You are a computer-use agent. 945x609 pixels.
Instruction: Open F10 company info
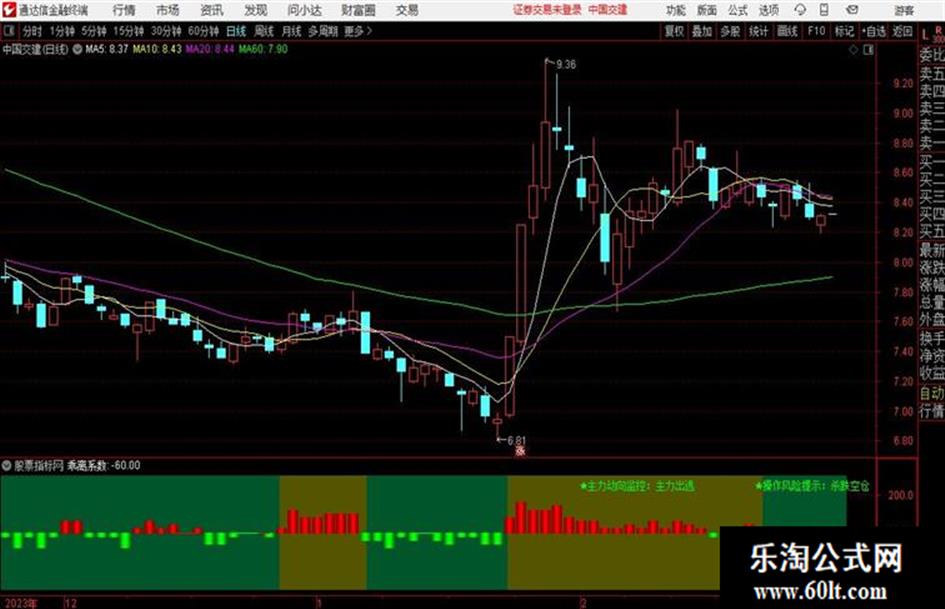pos(816,31)
